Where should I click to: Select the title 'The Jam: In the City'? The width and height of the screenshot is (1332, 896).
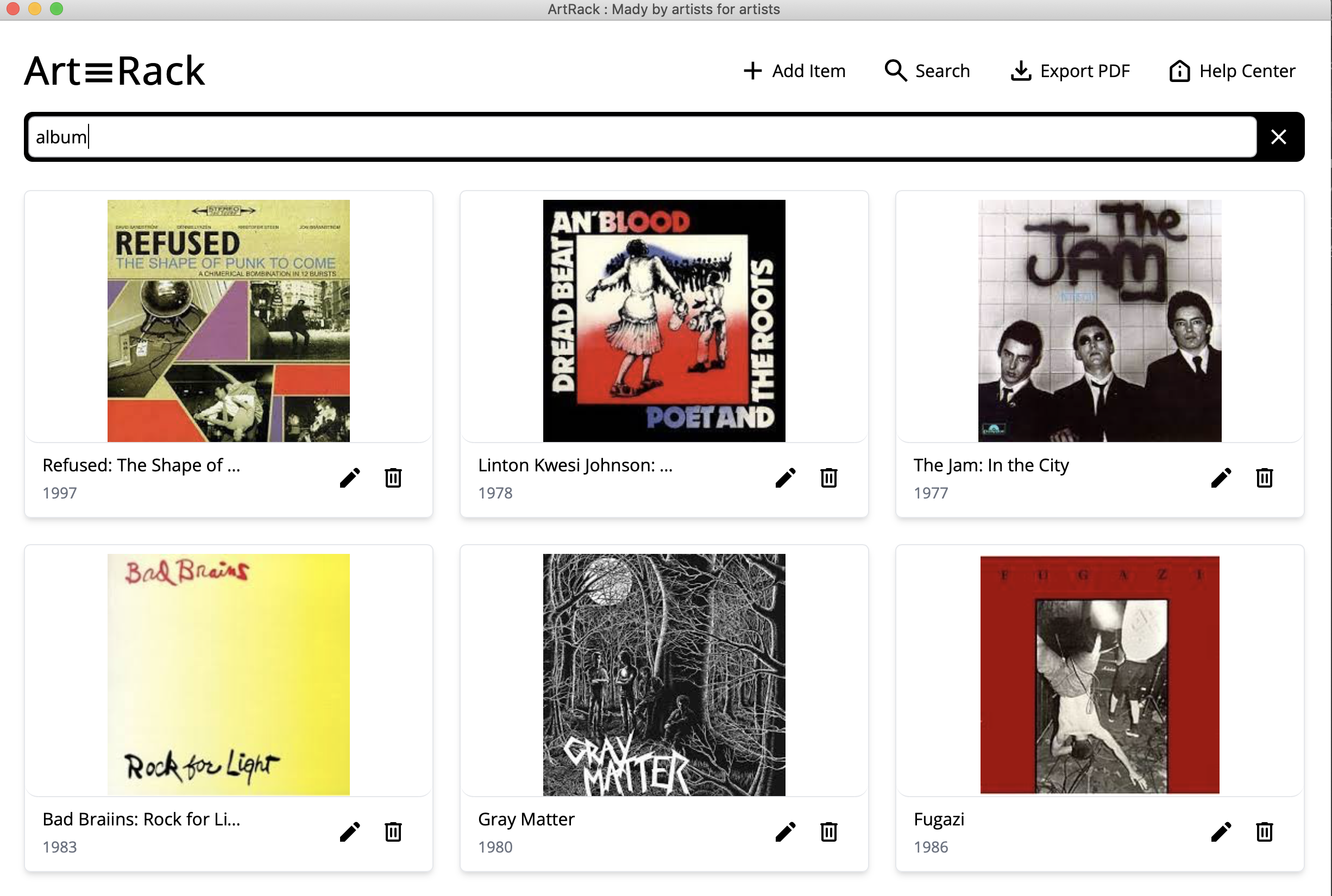pyautogui.click(x=991, y=465)
